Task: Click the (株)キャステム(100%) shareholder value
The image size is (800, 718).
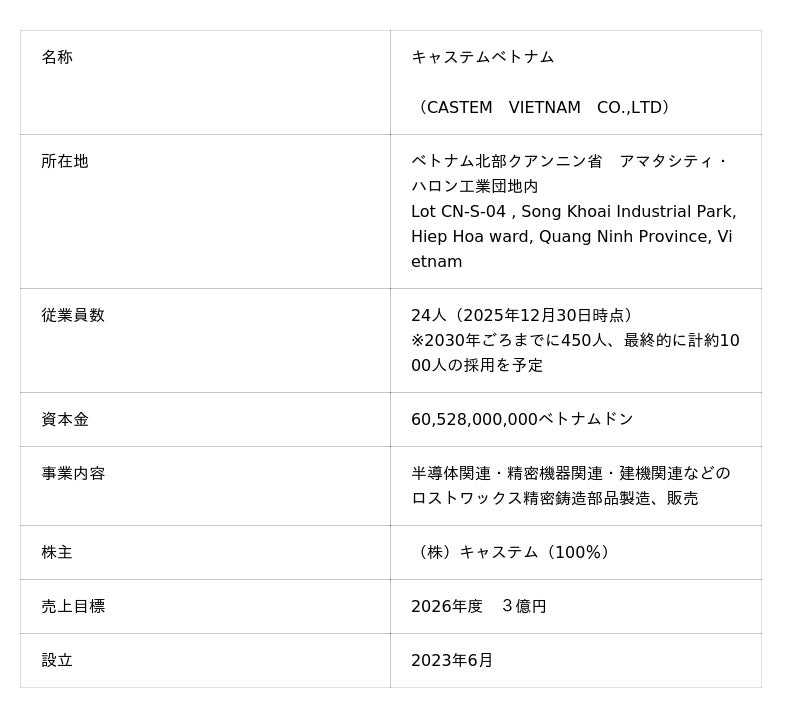Action: point(513,552)
